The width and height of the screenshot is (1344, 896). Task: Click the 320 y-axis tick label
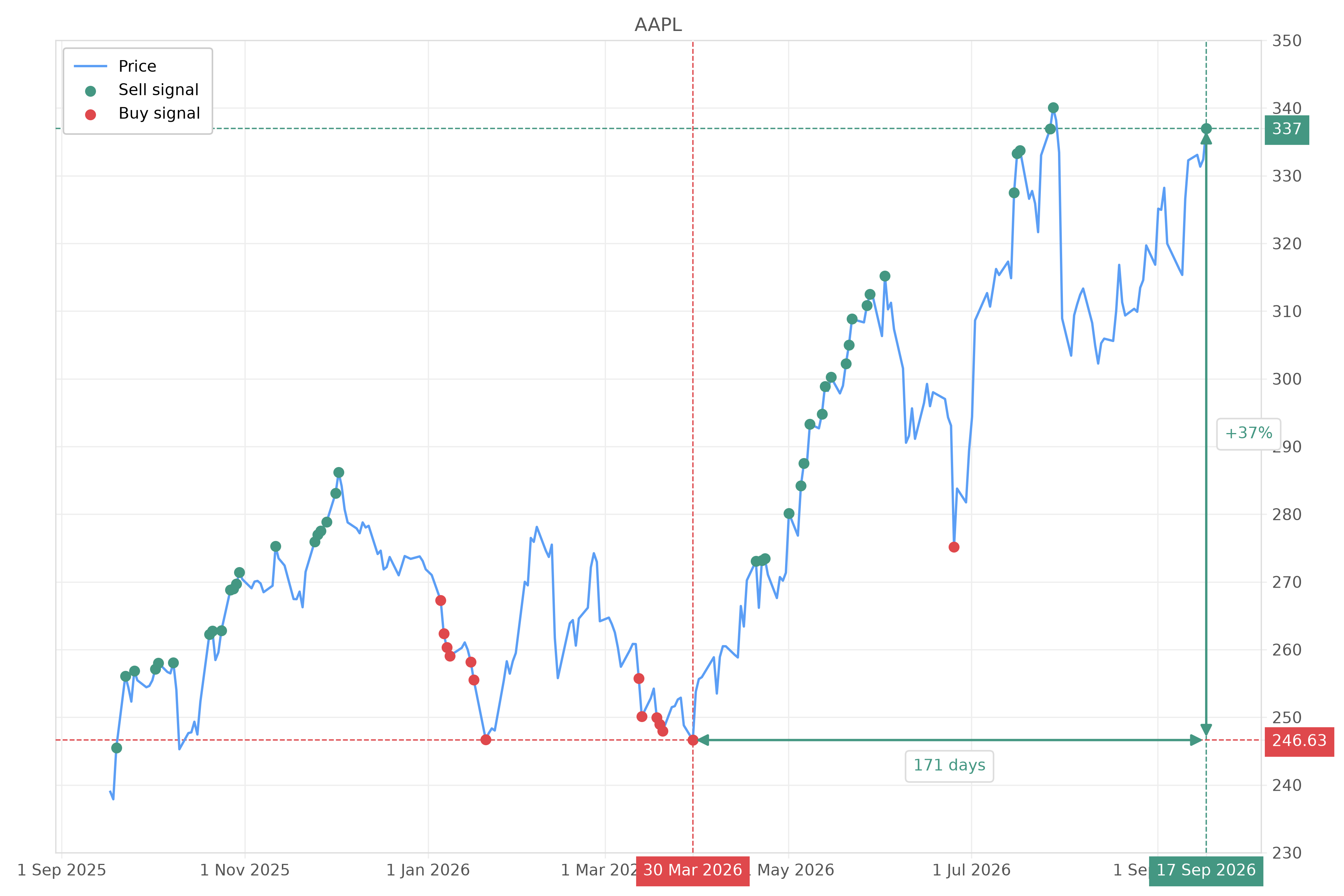[1286, 244]
